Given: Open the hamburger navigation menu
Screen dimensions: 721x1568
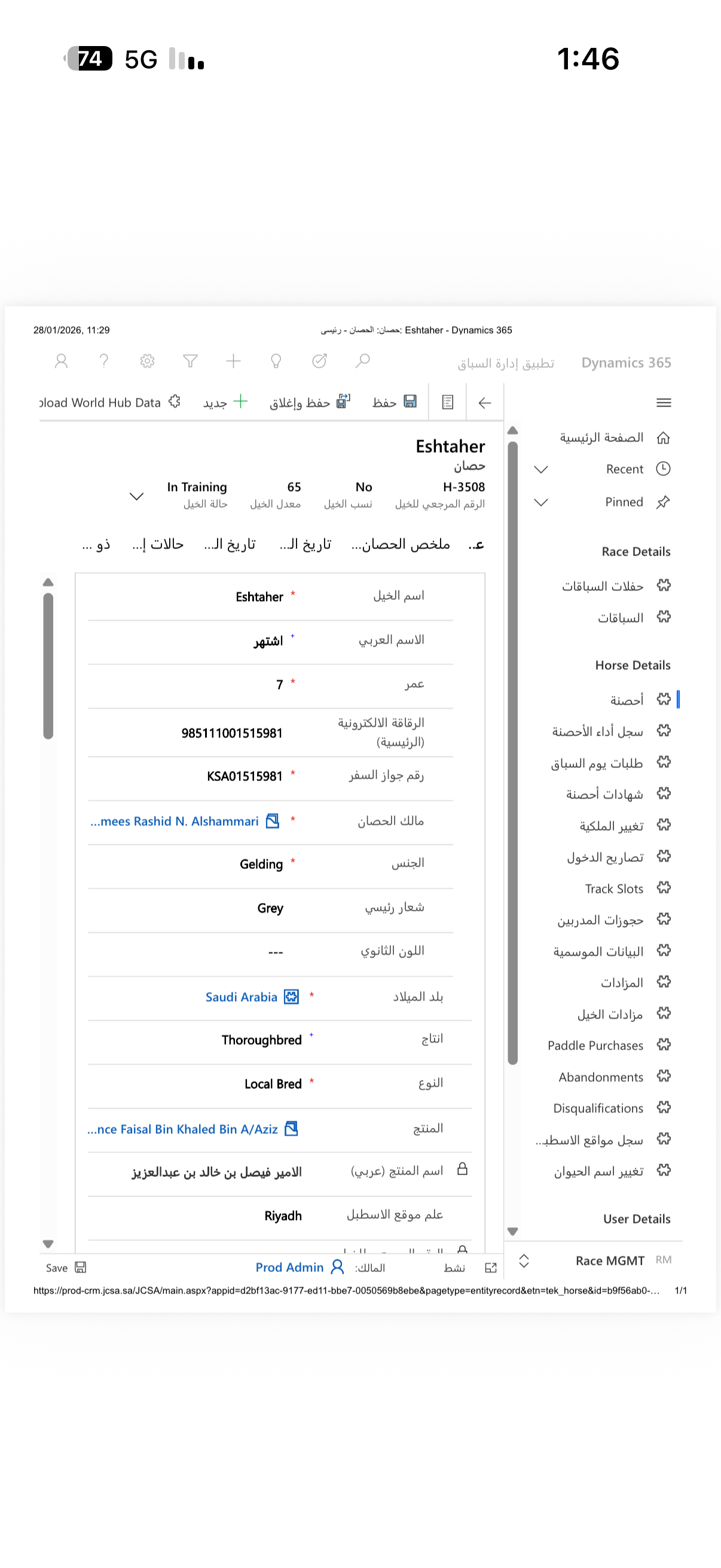Looking at the screenshot, I should (664, 402).
